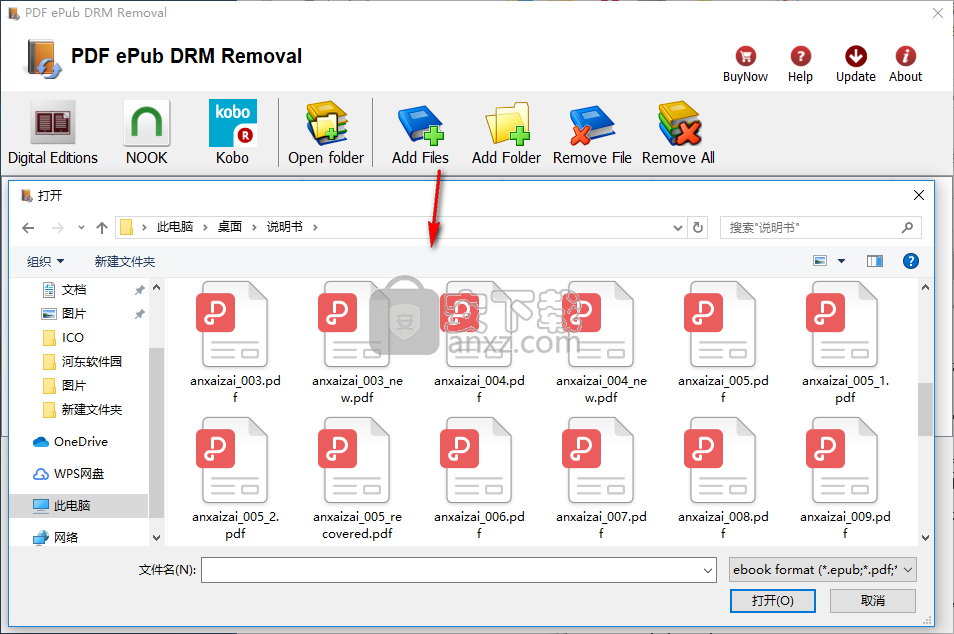Screen dimensions: 954x634
Task: Select 河东软件园 folder in sidebar
Action: 91,361
